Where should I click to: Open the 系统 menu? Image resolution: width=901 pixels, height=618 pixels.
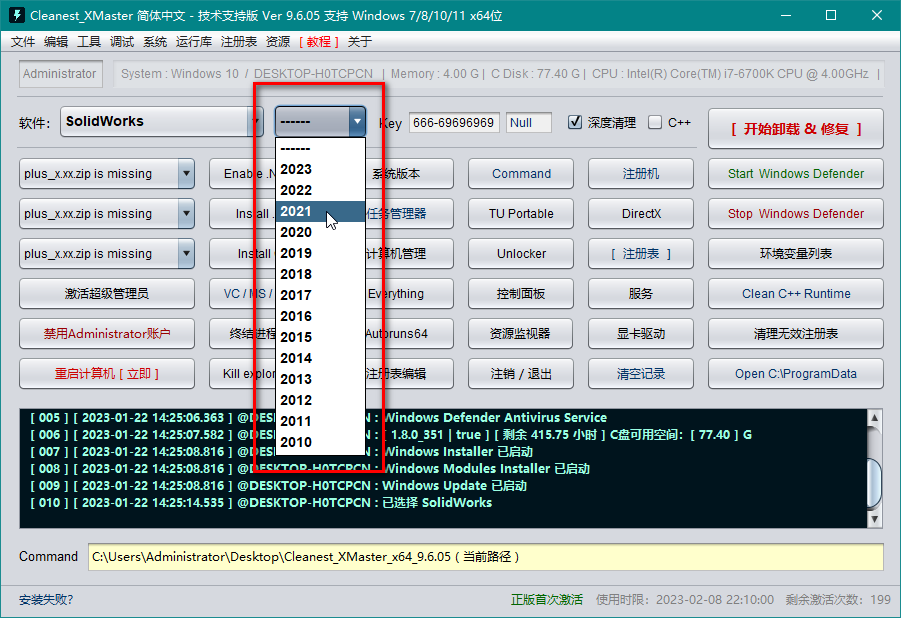tap(155, 41)
